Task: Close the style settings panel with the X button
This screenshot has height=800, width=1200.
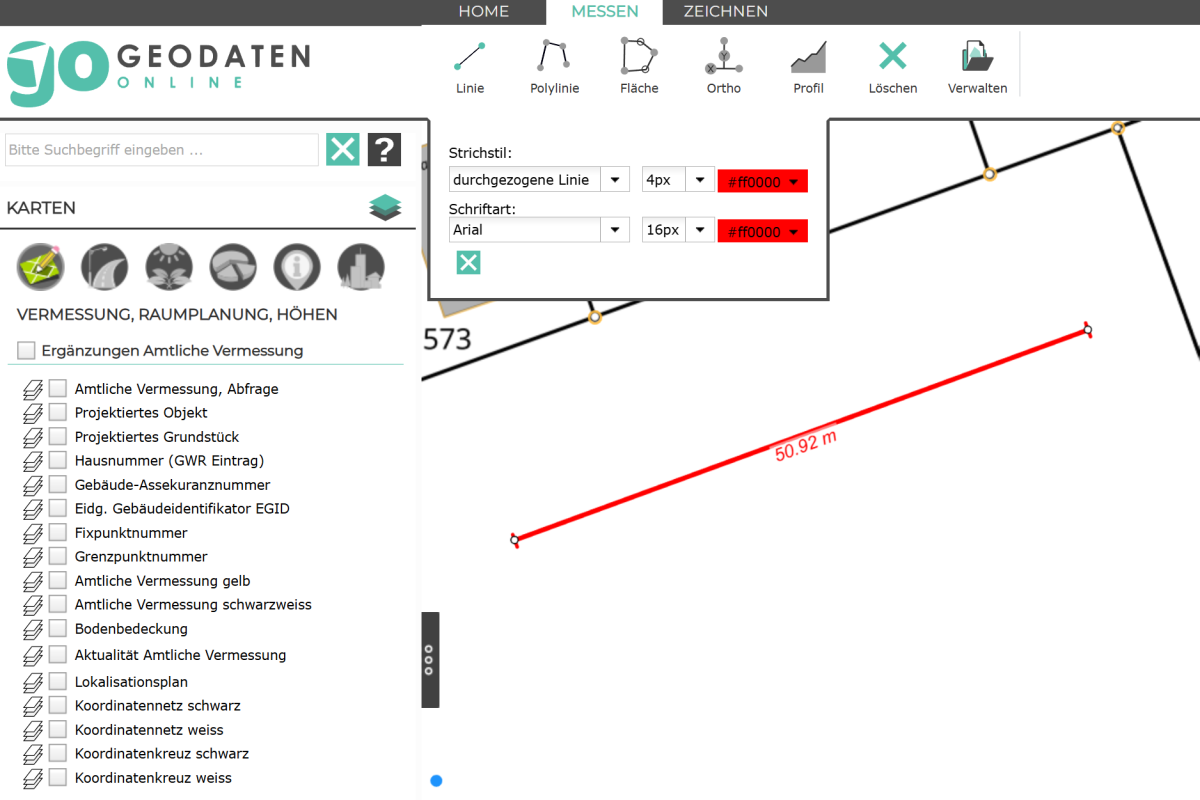Action: [x=468, y=263]
